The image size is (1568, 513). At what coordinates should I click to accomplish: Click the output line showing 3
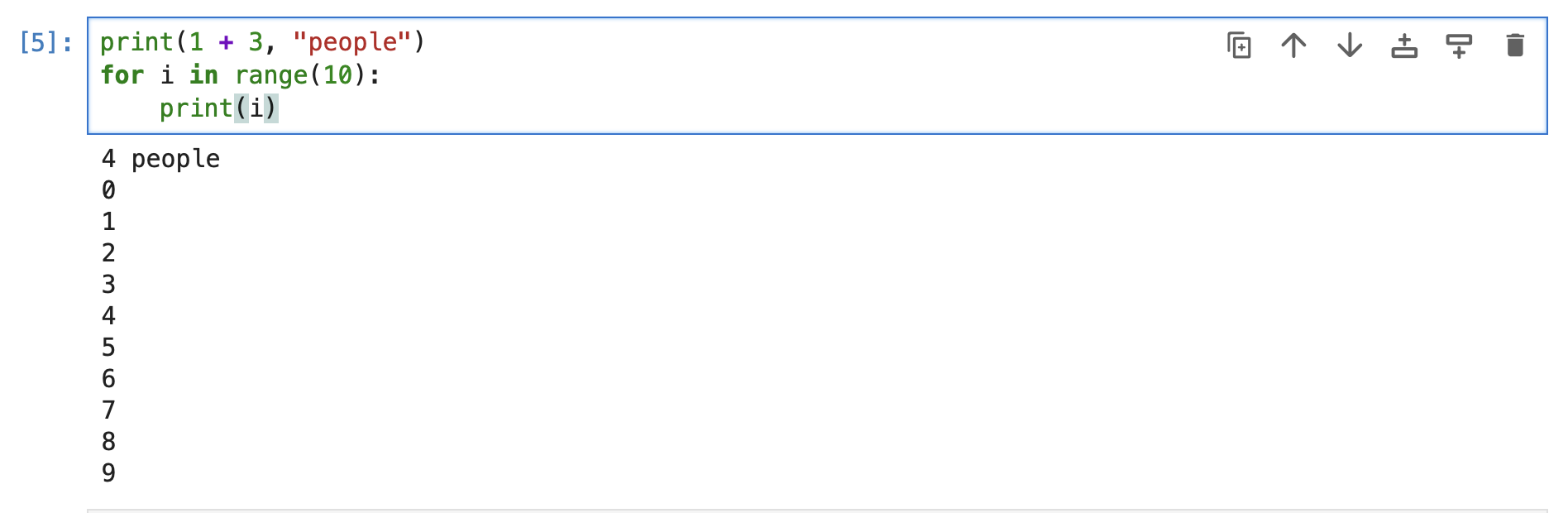108,285
